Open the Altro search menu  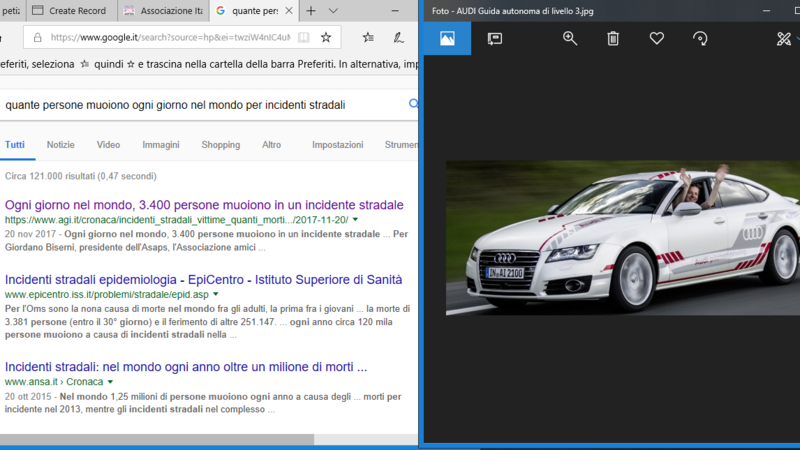(271, 145)
